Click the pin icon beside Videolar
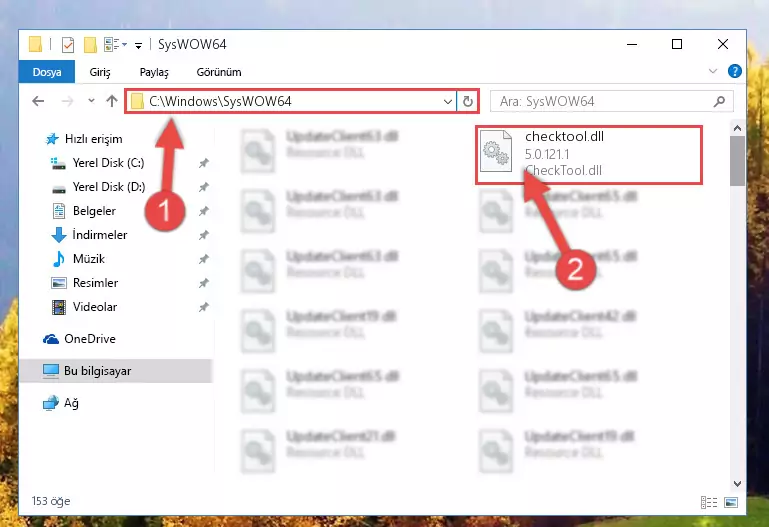Screen dimensions: 769x527 pos(204,307)
